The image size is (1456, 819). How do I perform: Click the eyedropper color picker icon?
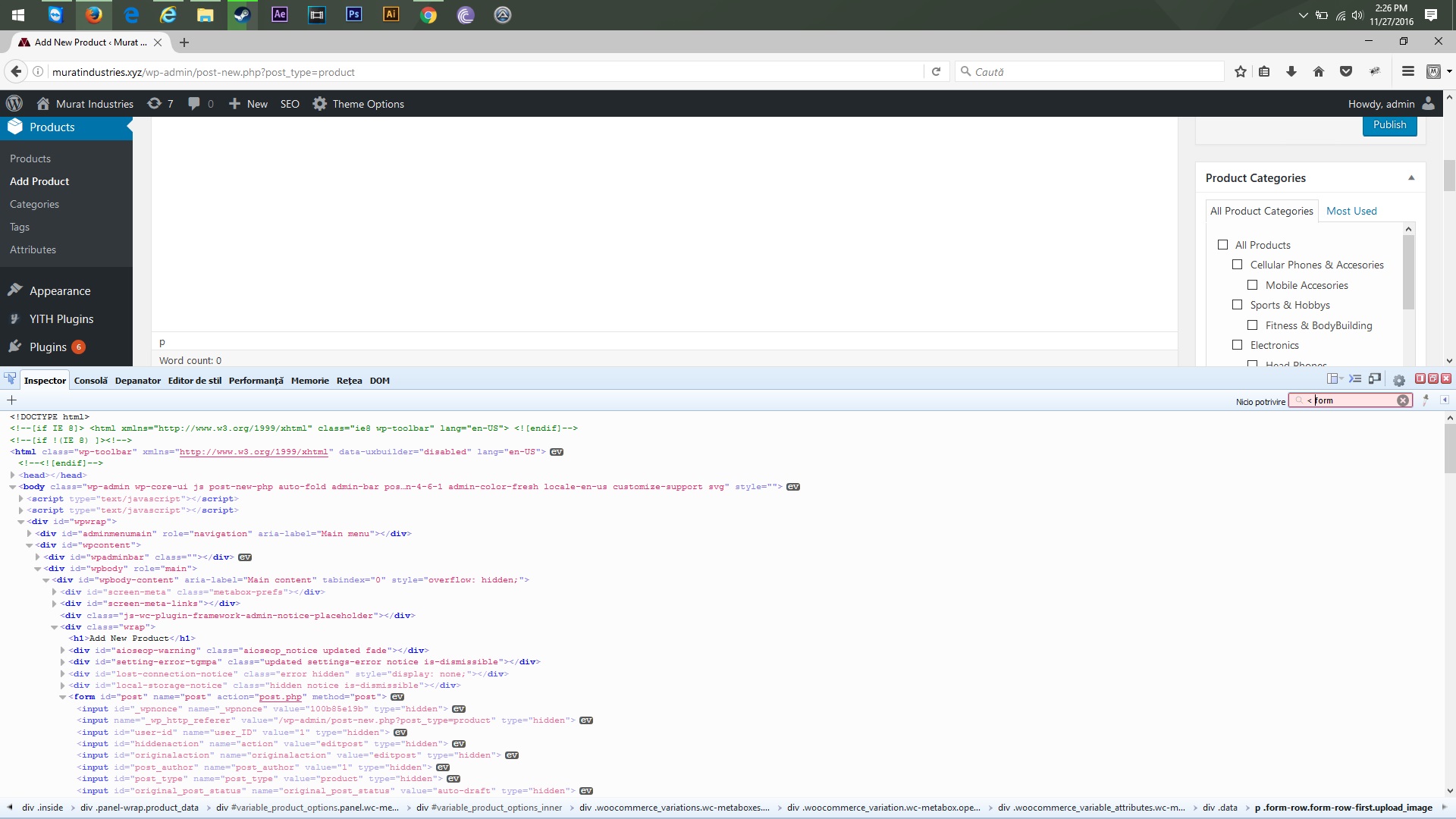1426,400
